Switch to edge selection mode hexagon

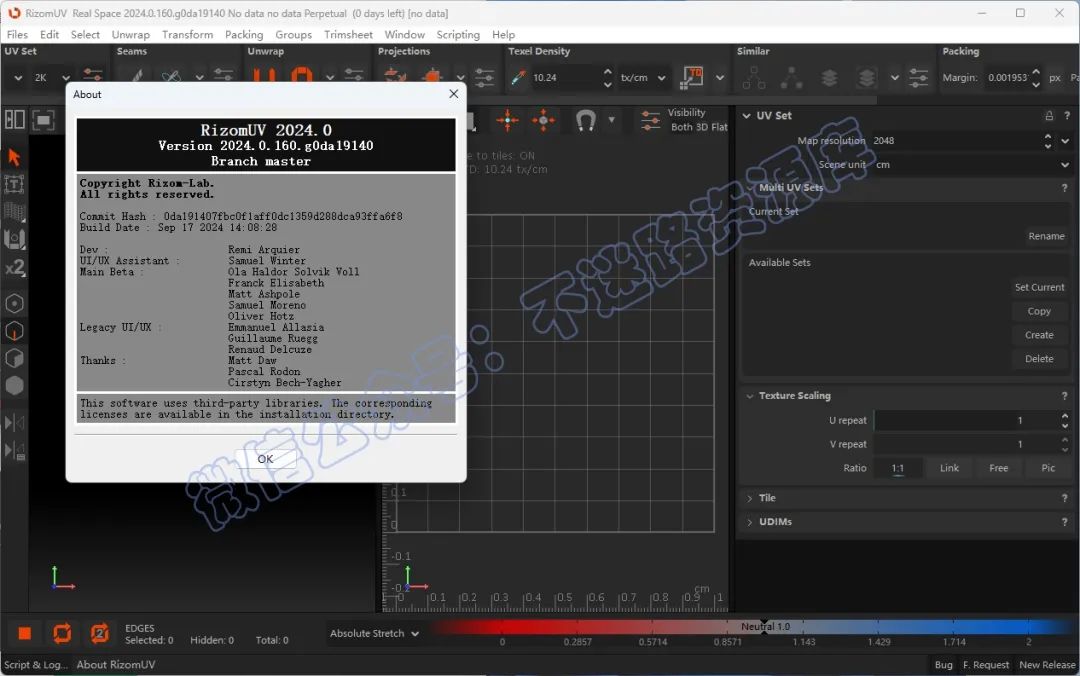(14, 331)
